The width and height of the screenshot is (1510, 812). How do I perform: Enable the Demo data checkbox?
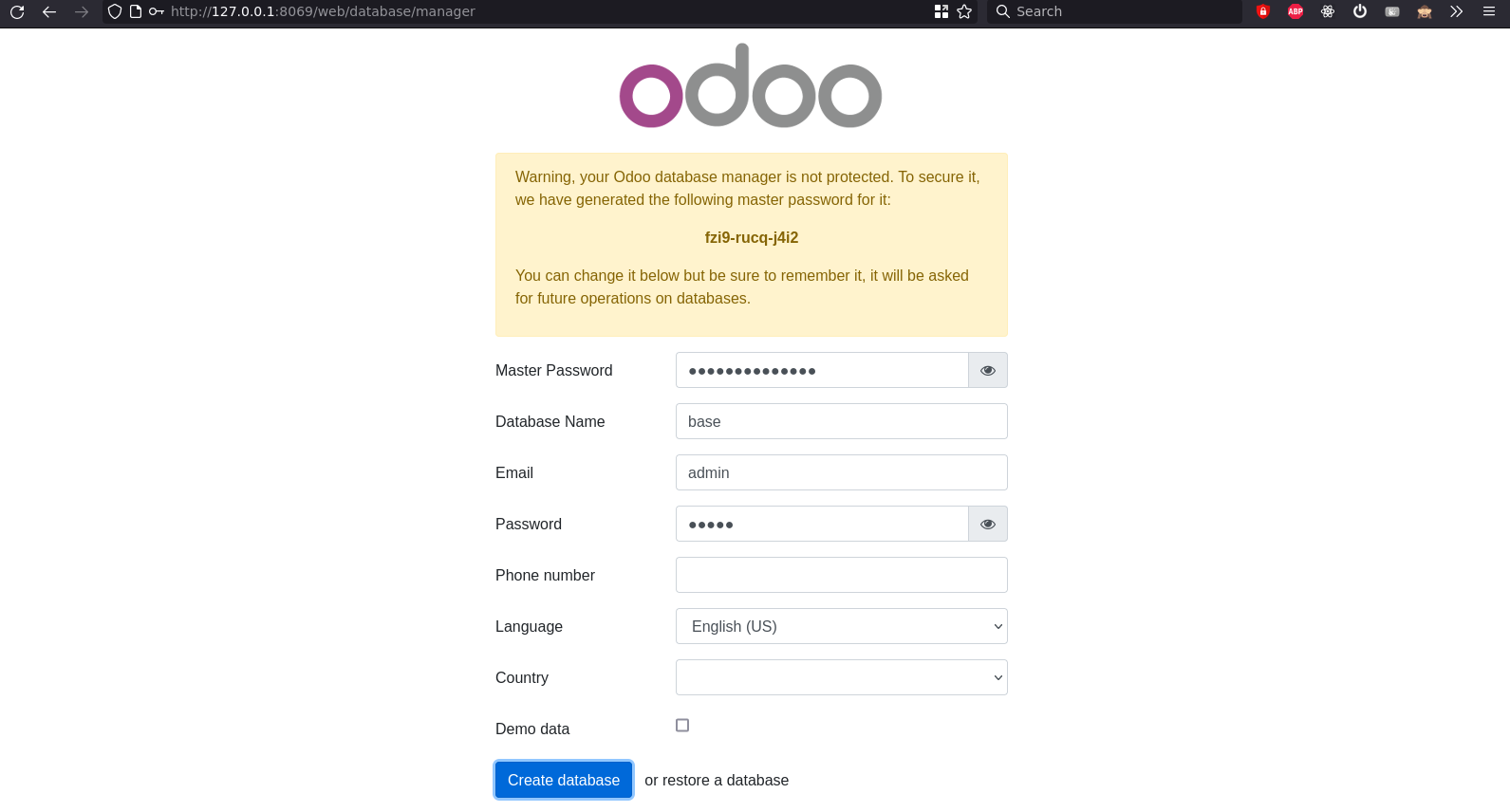(682, 726)
